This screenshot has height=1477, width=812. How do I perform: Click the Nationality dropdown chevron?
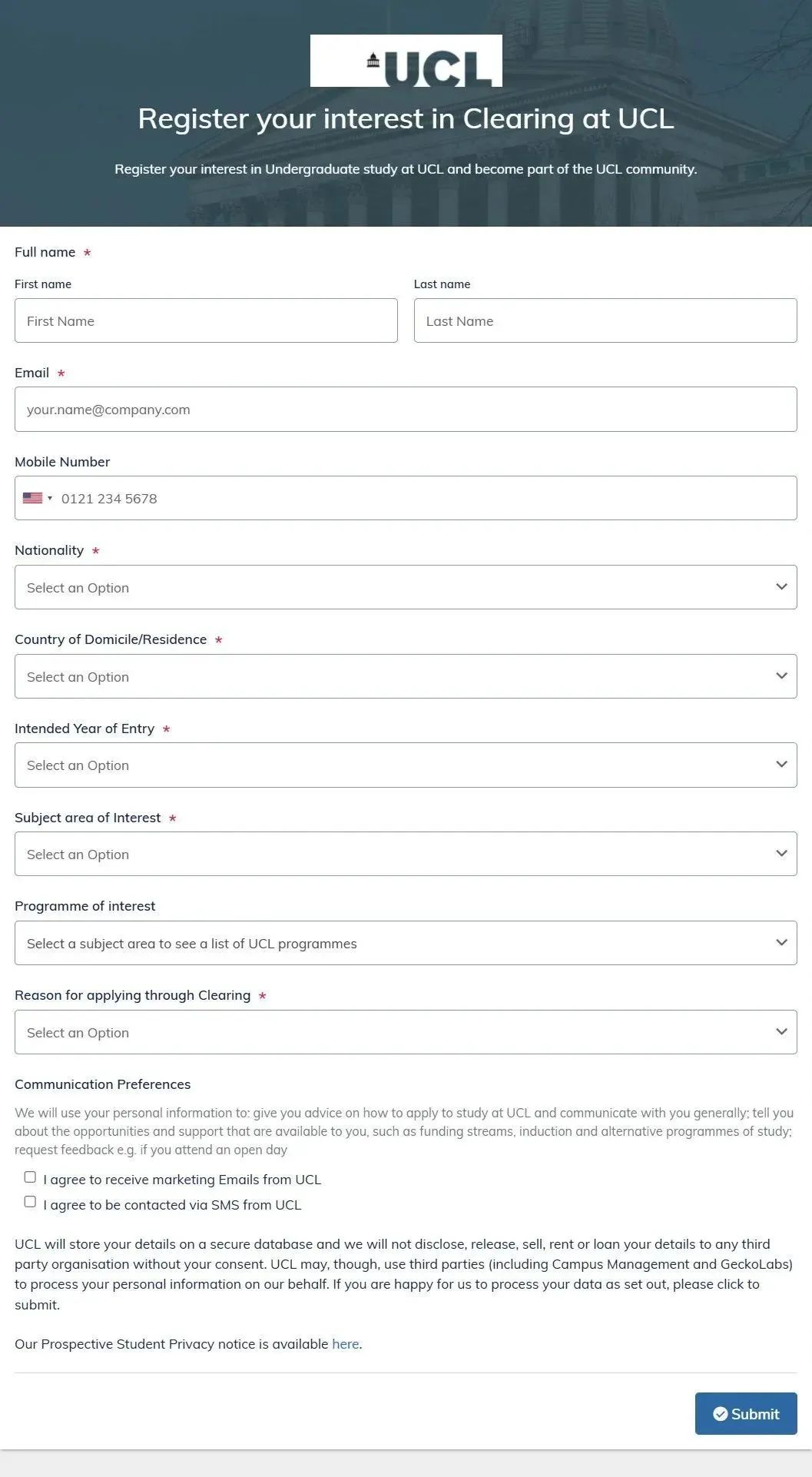click(781, 587)
